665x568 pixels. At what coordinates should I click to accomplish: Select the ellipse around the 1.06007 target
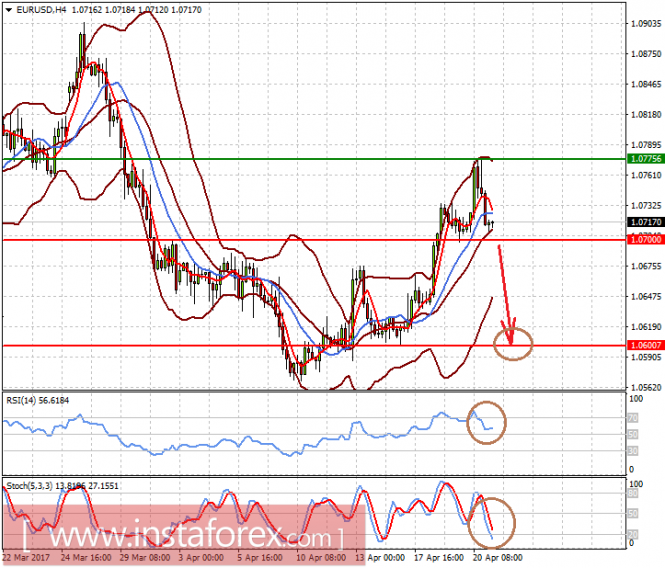point(513,344)
